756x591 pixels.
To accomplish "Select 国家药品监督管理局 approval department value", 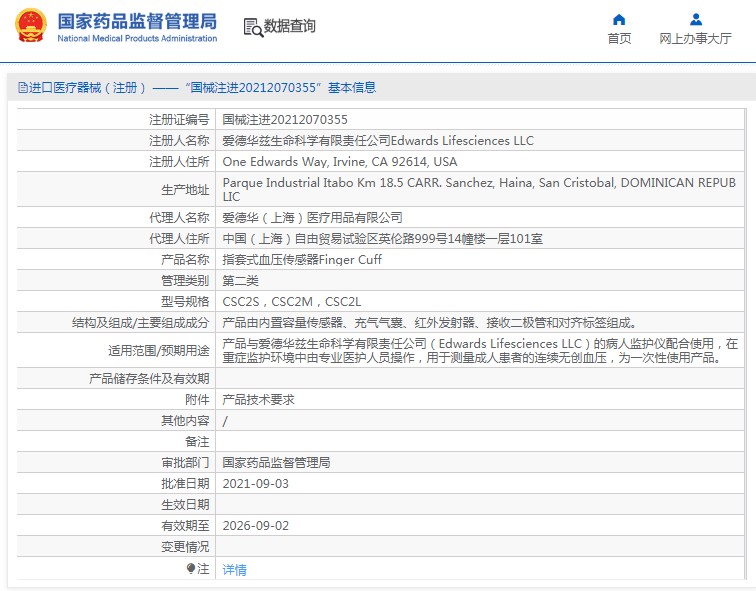I will point(276,463).
